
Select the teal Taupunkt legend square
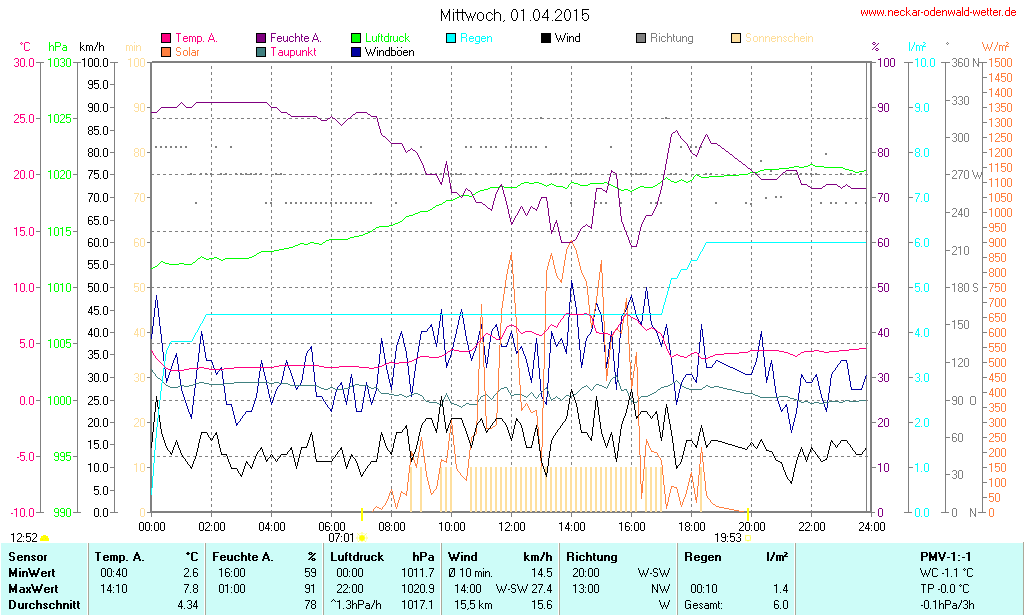click(262, 52)
